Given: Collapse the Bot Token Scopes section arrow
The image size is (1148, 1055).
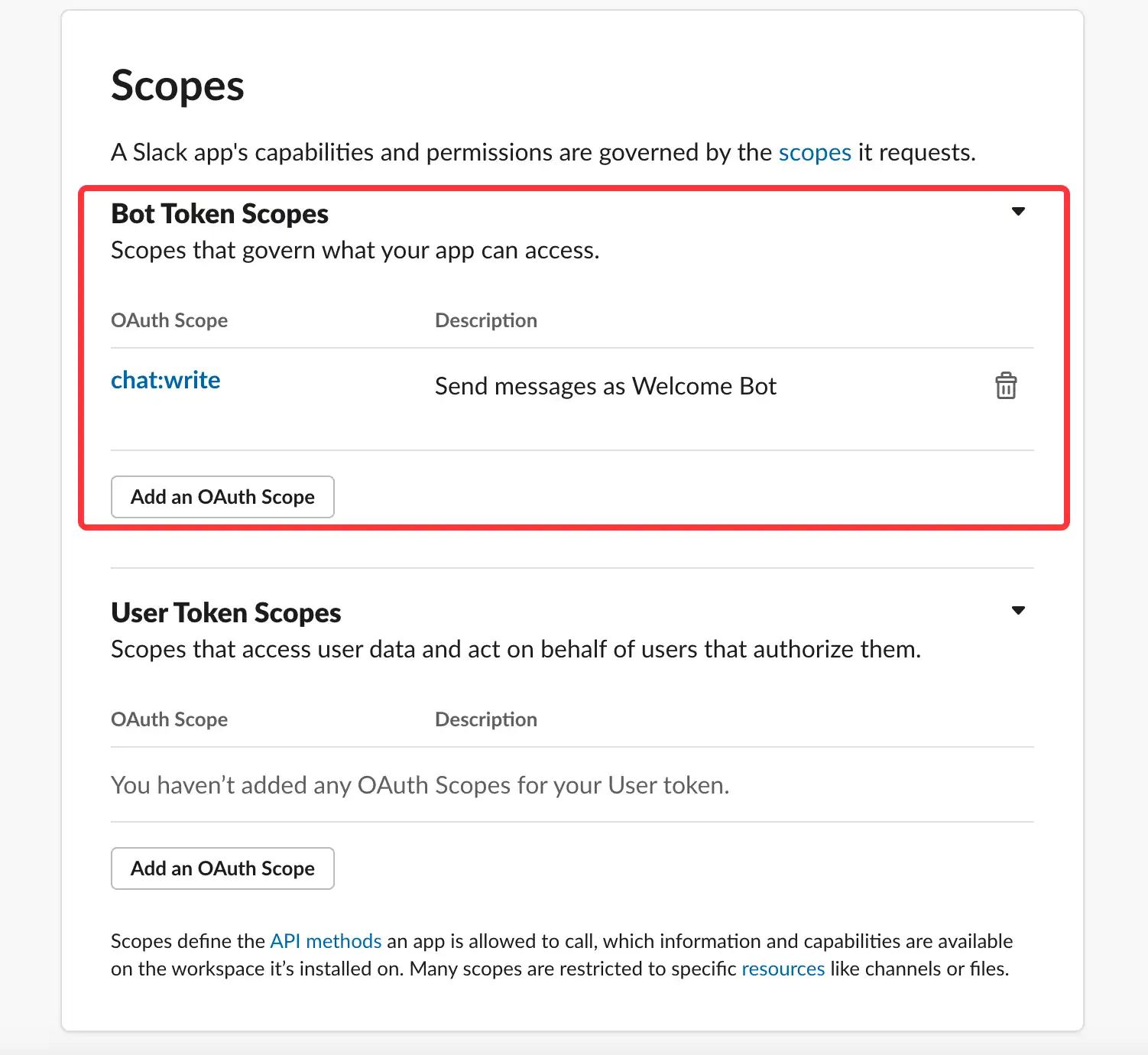Looking at the screenshot, I should (1018, 212).
